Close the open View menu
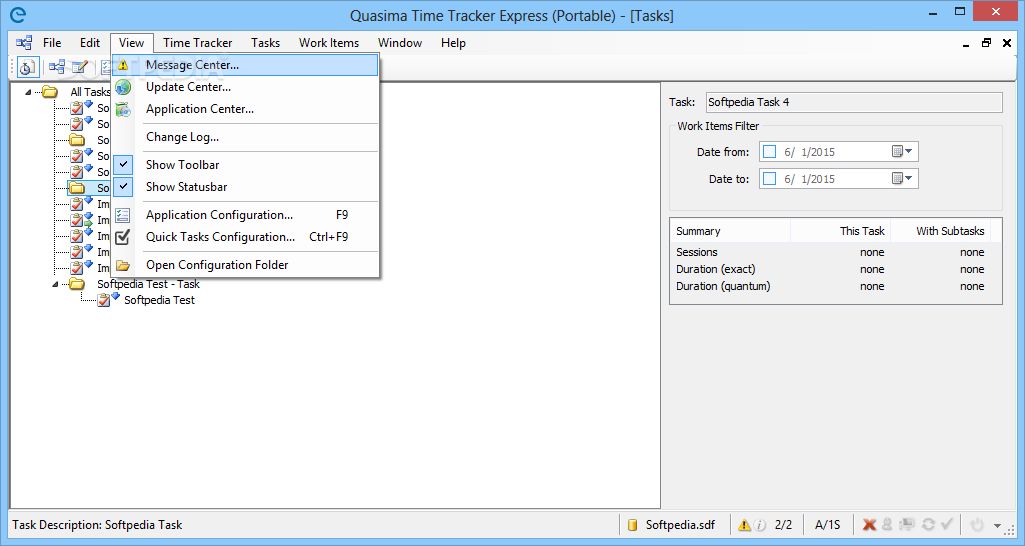 [x=131, y=43]
